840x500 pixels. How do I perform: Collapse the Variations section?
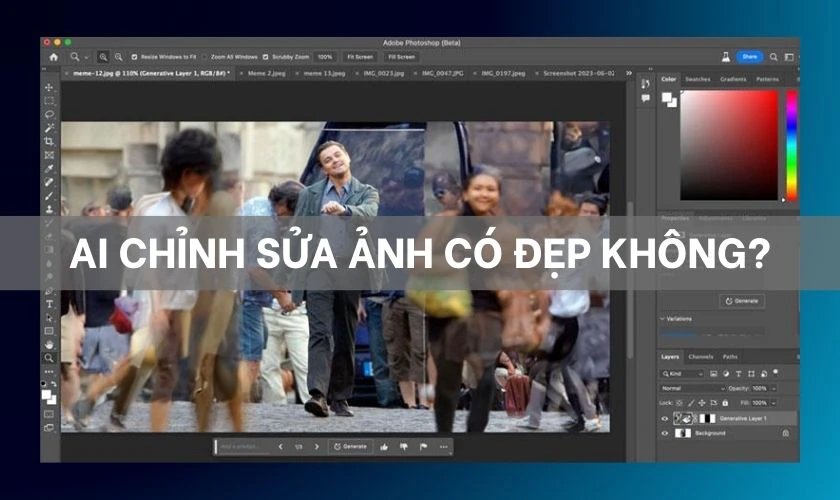(x=662, y=319)
